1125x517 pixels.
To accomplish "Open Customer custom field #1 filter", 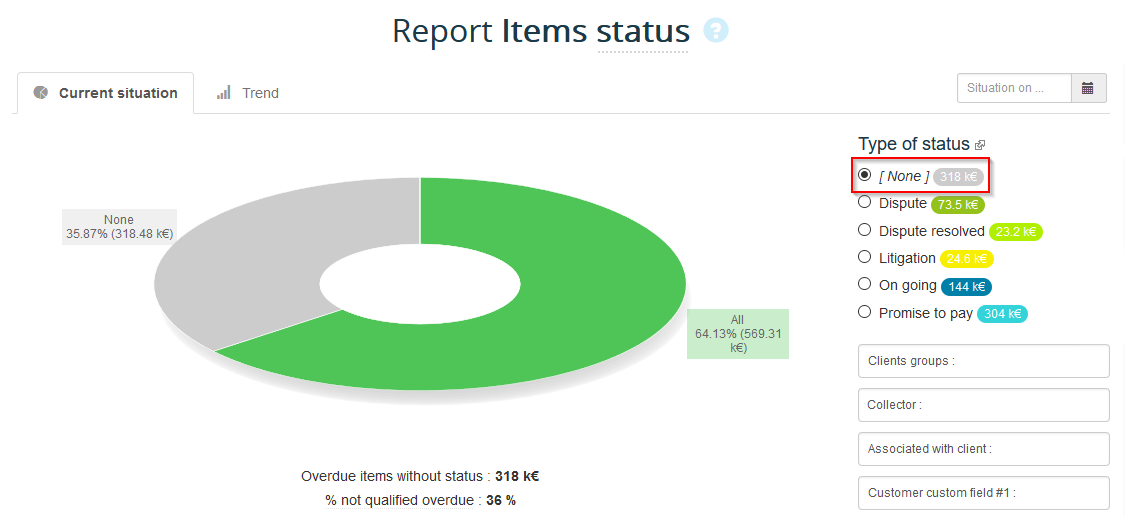I will [983, 493].
